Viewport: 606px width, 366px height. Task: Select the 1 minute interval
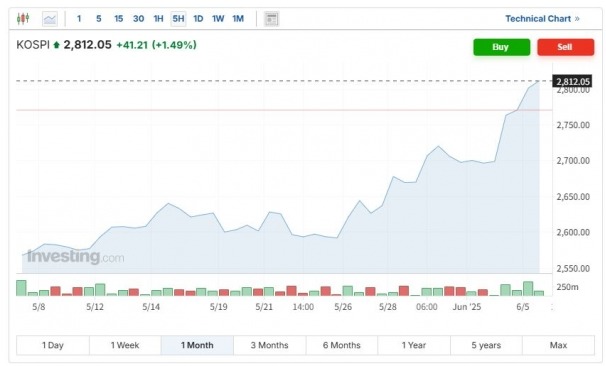point(79,19)
